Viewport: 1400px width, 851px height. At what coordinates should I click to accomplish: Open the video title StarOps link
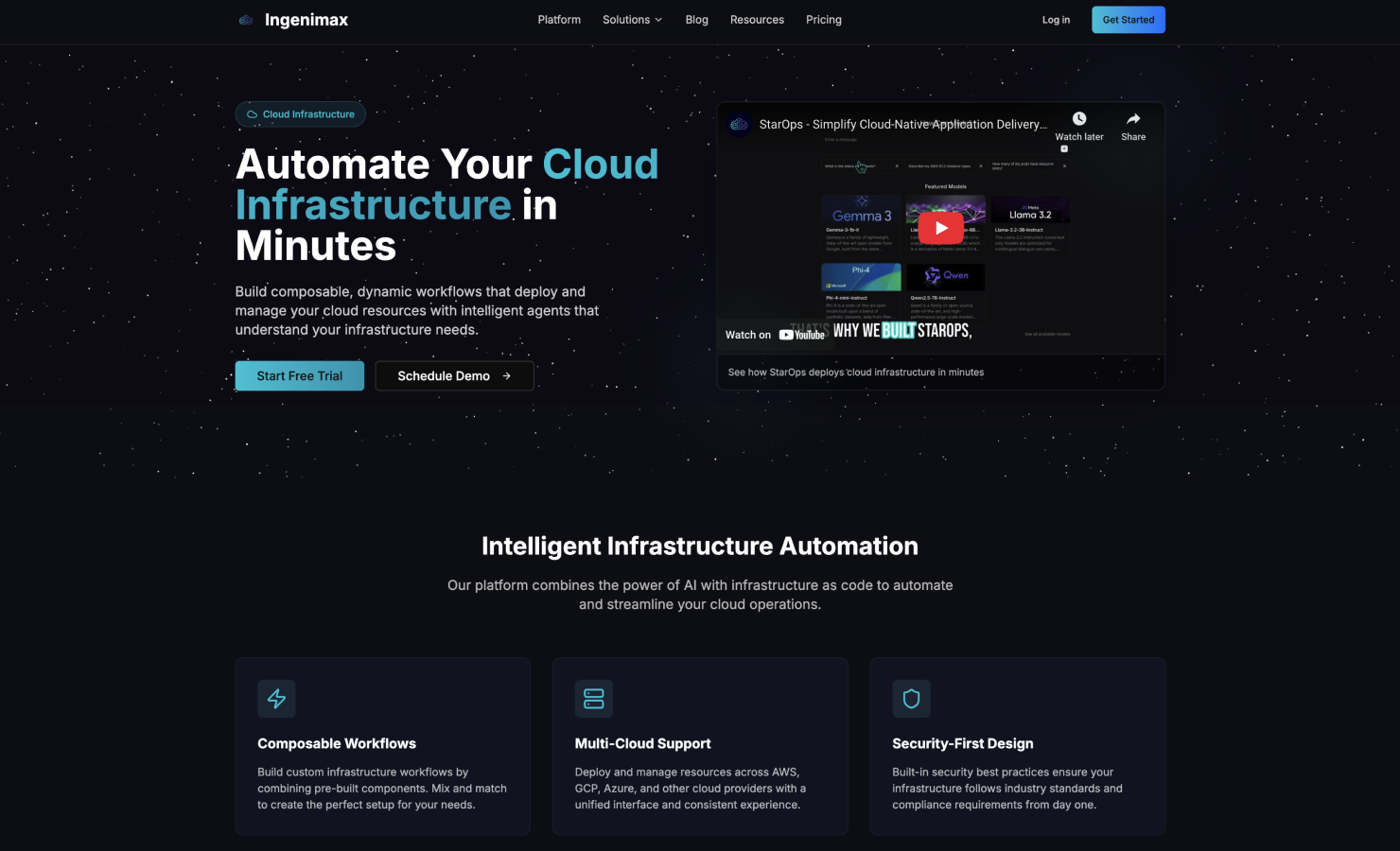coord(902,124)
